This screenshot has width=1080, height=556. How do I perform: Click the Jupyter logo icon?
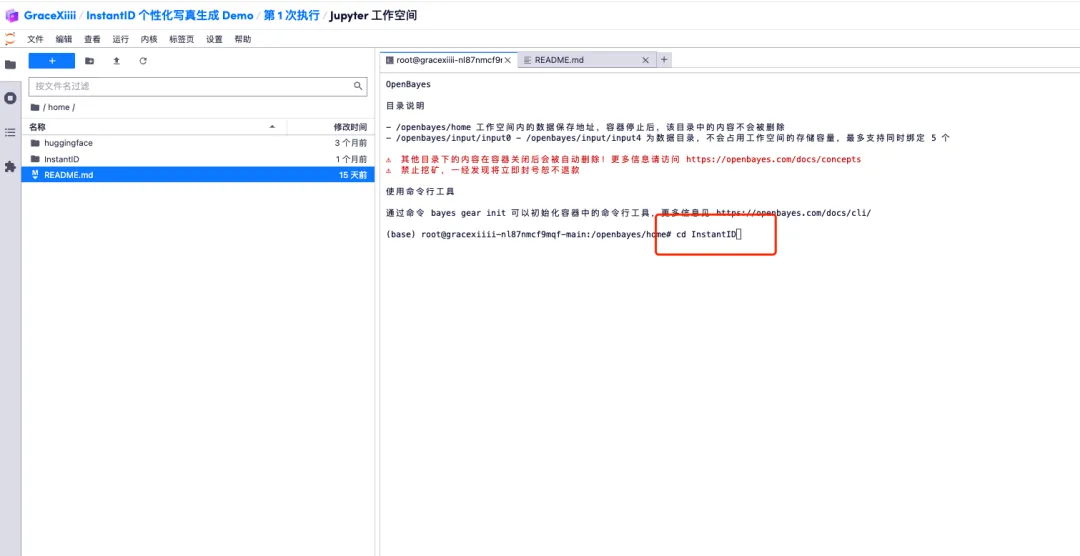pyautogui.click(x=10, y=39)
